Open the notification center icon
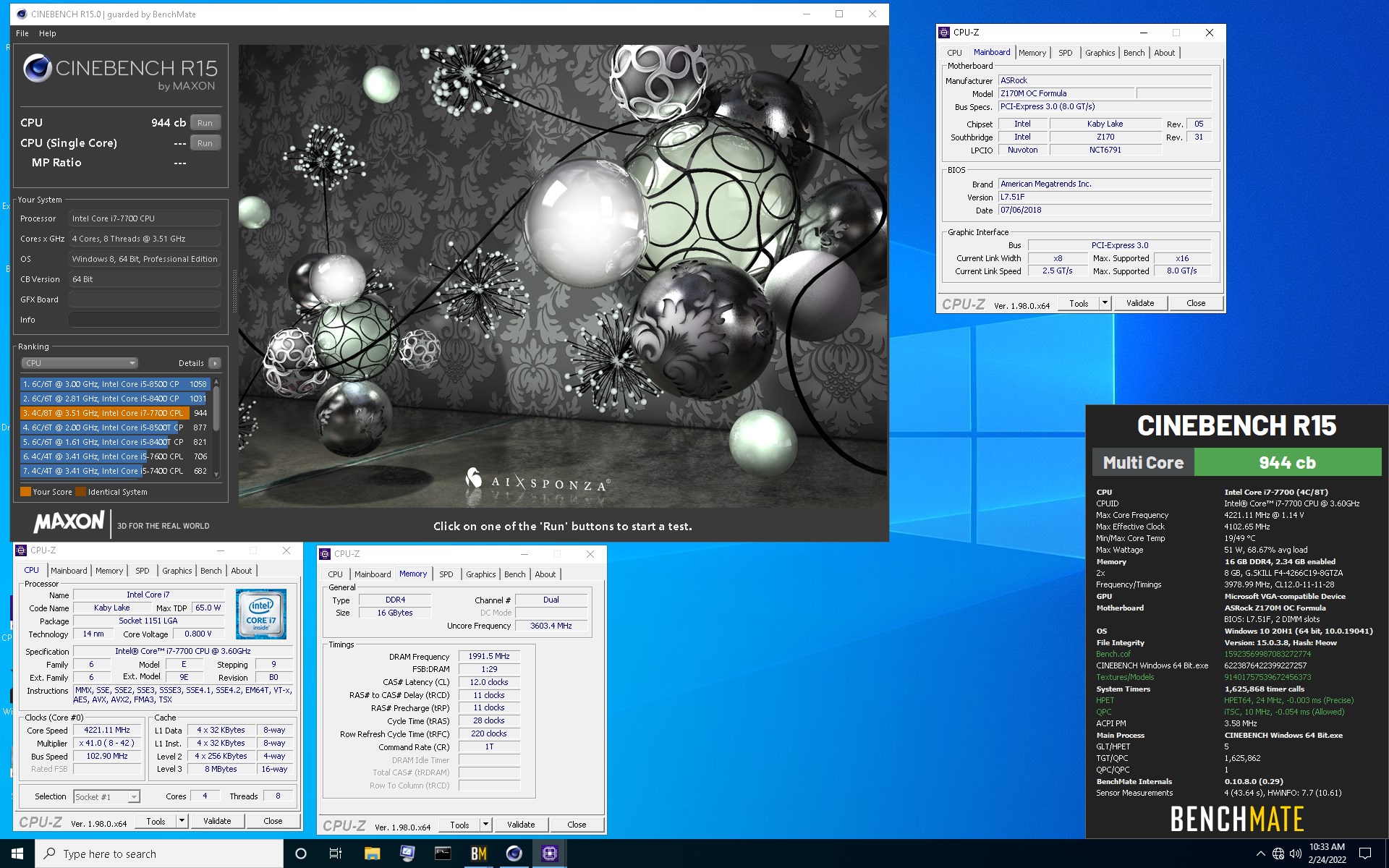This screenshot has height=868, width=1389. coord(1365,854)
